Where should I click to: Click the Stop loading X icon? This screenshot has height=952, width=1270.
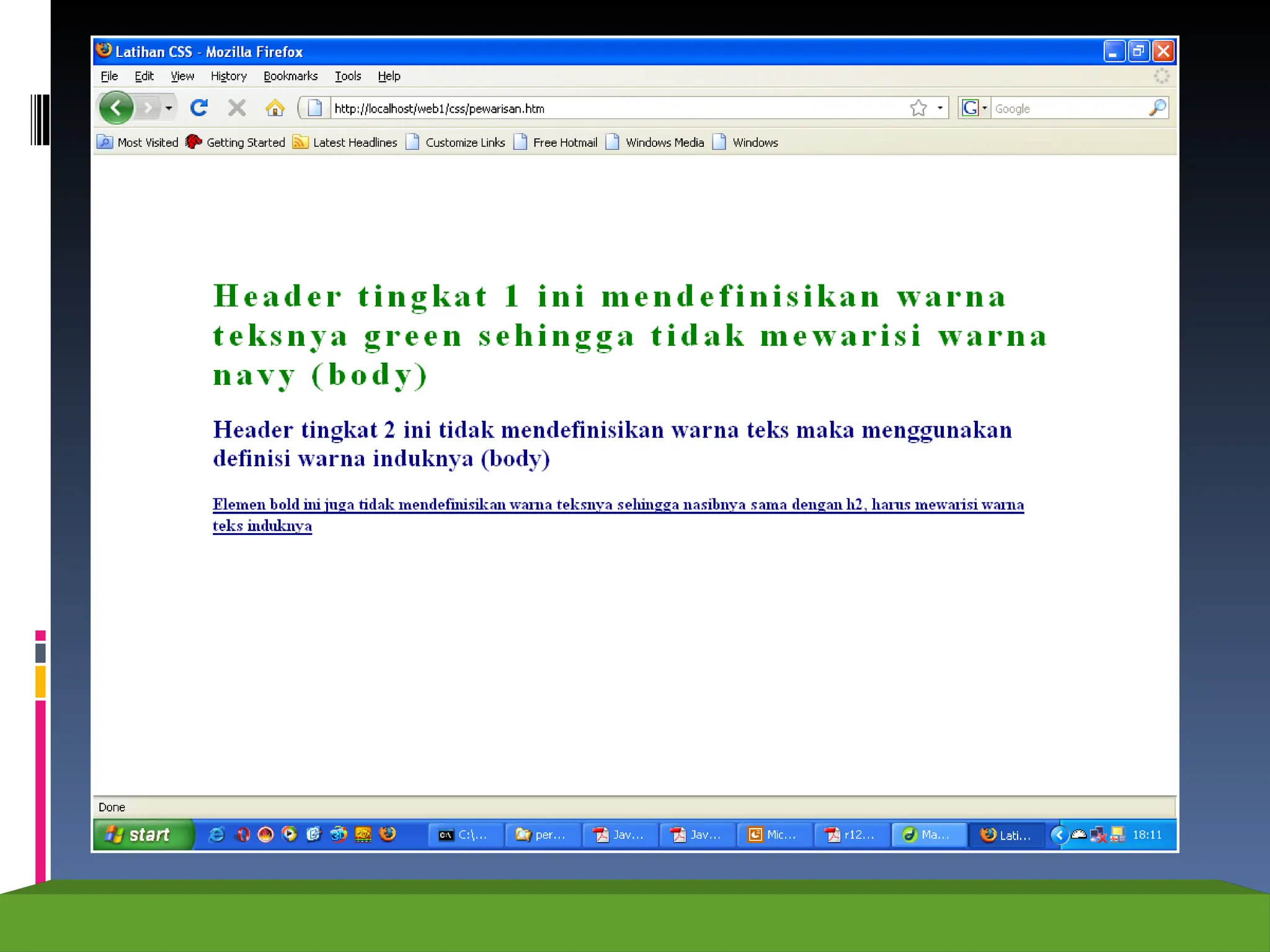coord(236,108)
